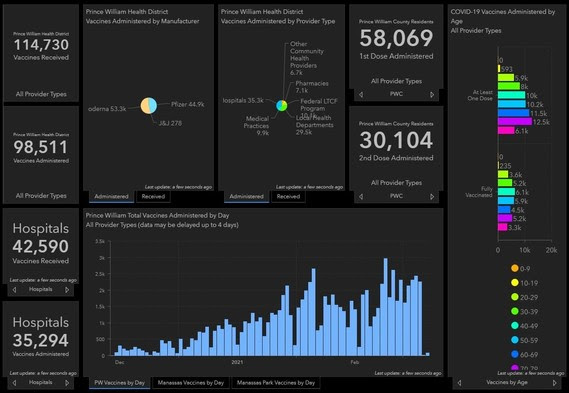The width and height of the screenshot is (569, 393).
Task: Click the 42,590 Hospitals Vaccines Received figure
Action: pos(41,246)
